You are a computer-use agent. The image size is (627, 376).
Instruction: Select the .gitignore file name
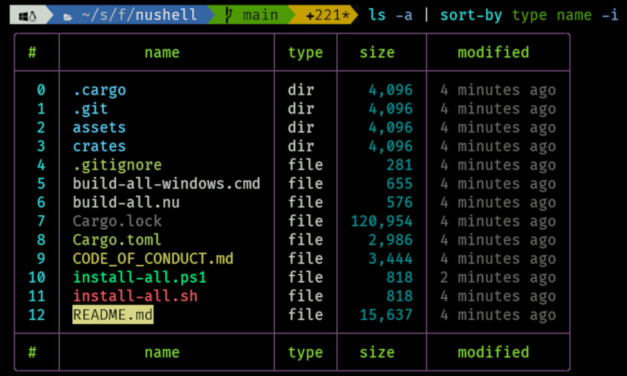tap(118, 165)
